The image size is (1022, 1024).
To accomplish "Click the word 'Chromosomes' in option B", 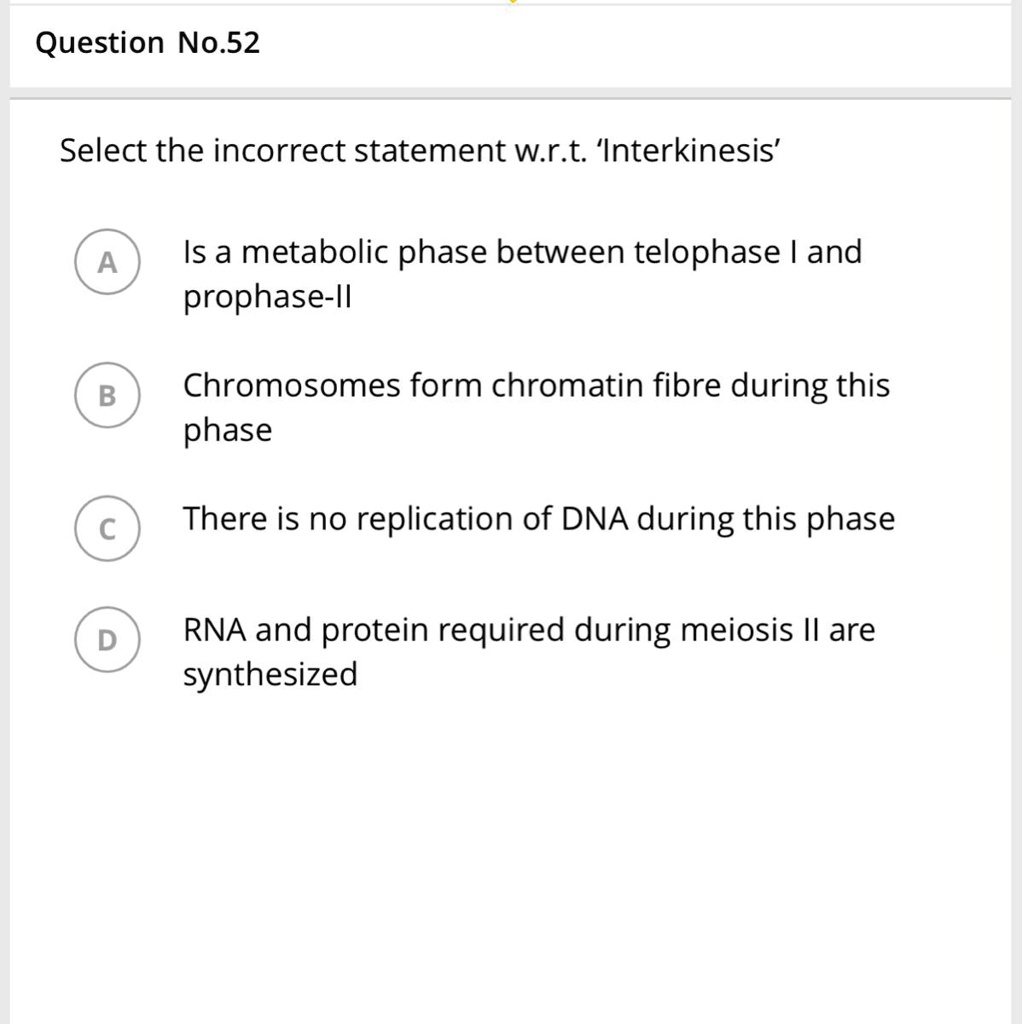I will [292, 385].
